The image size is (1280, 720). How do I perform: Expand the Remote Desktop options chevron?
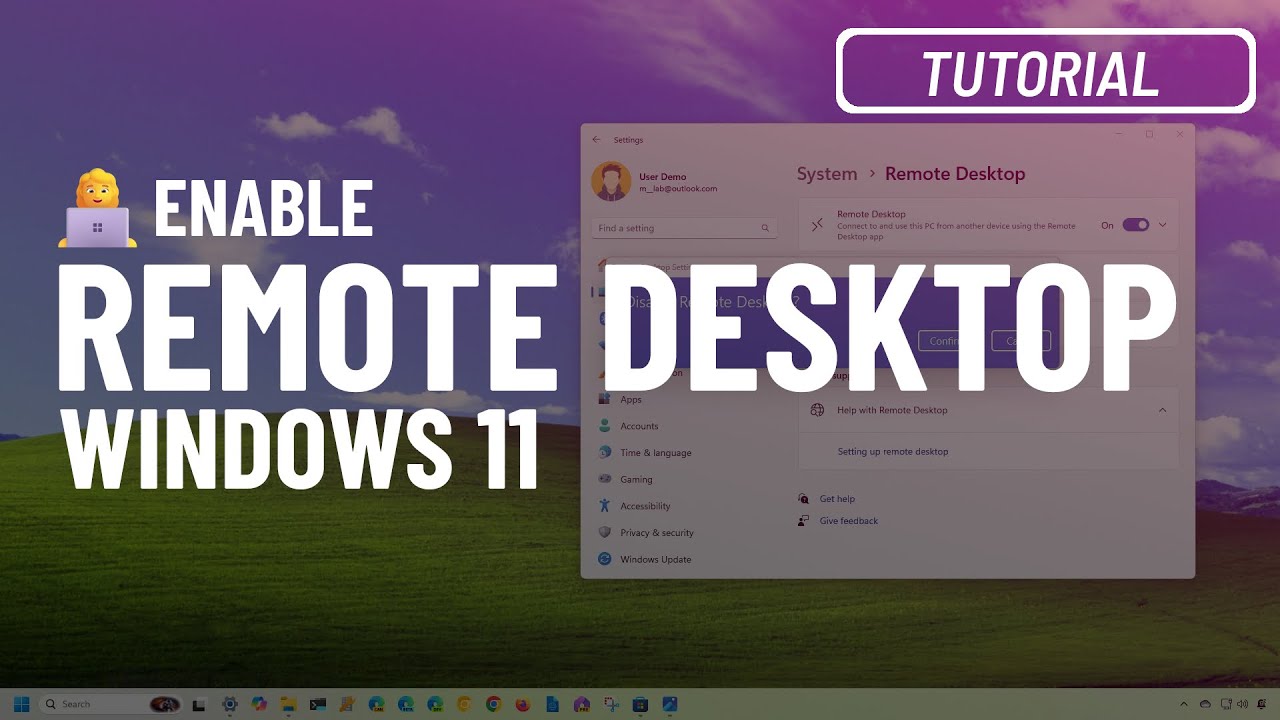1163,225
